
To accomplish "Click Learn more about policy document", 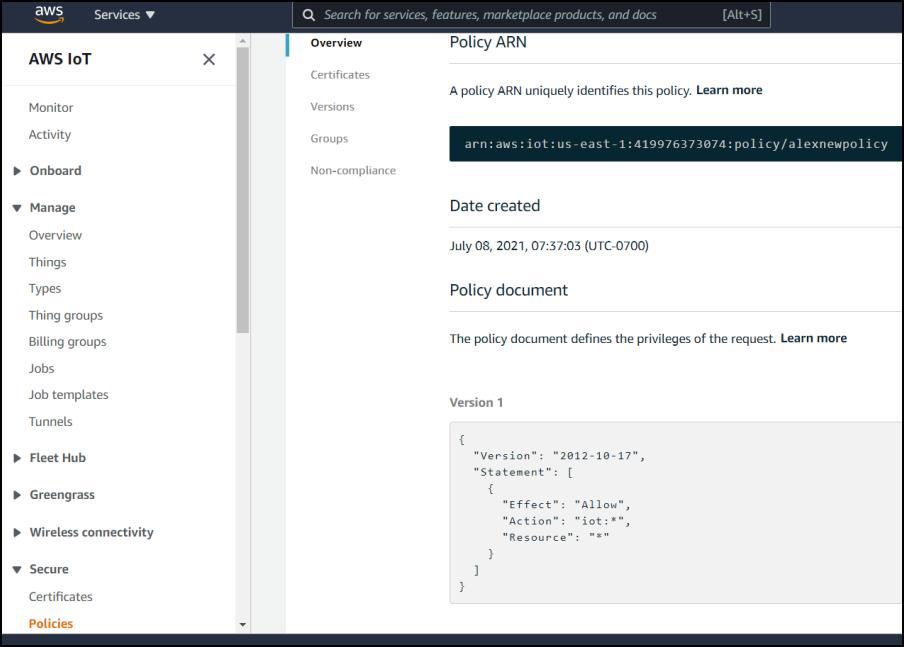I will 813,338.
